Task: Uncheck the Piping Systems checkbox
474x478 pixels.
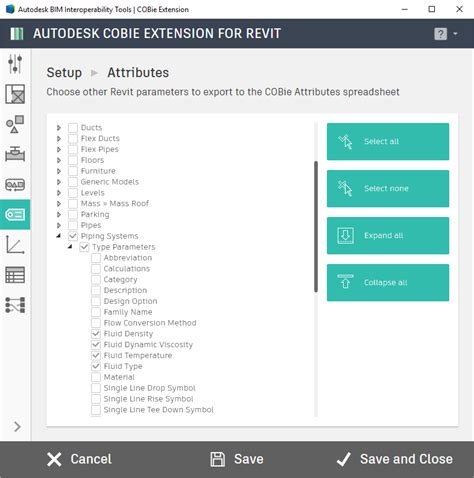Action: [x=73, y=236]
